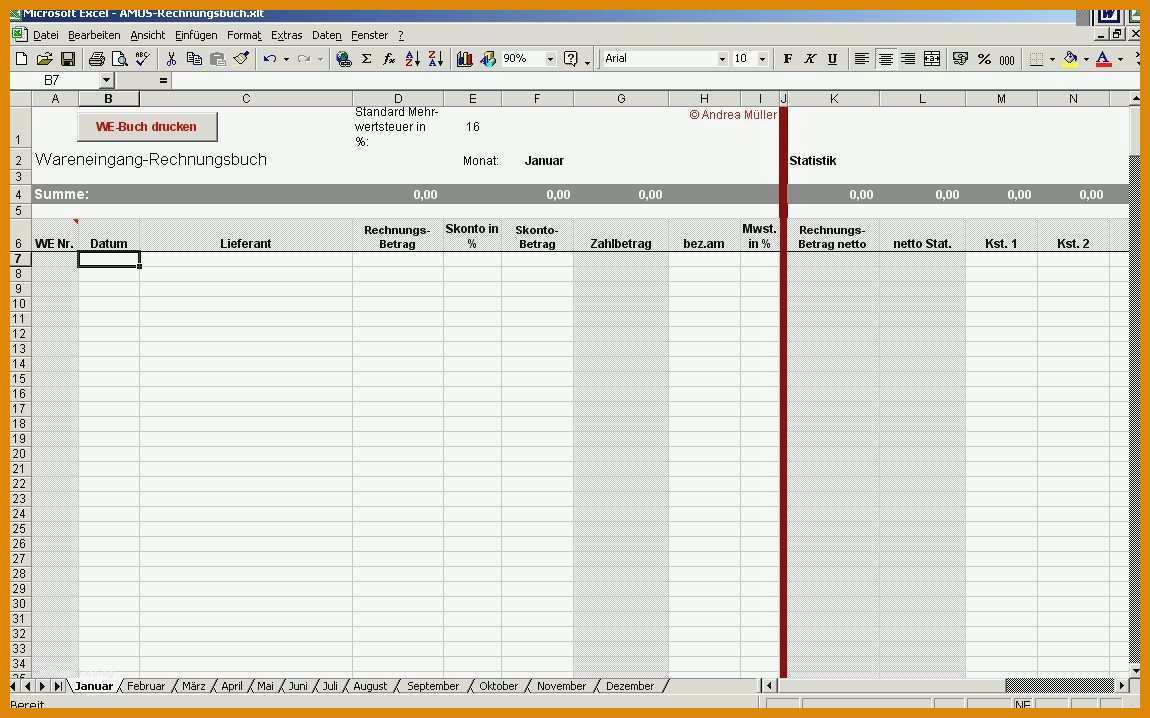Open the Einfügen menu
The height and width of the screenshot is (718, 1150).
196,35
